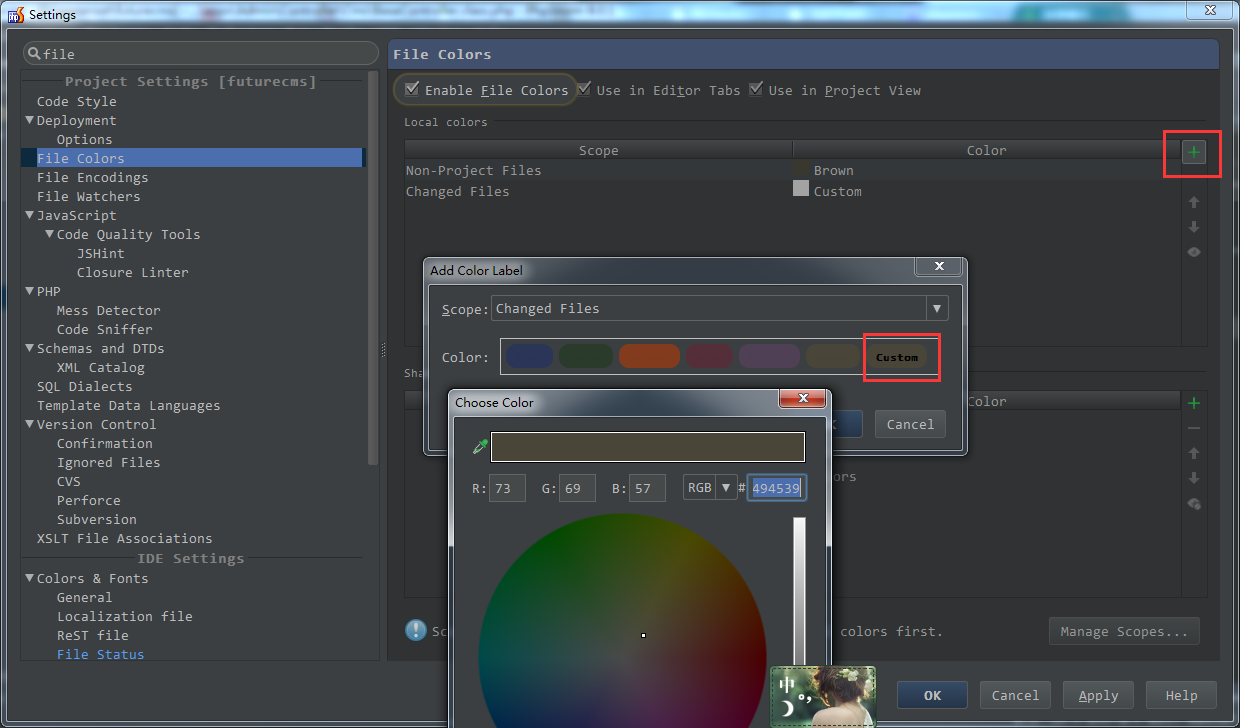Move local color up arrow

tap(1194, 202)
